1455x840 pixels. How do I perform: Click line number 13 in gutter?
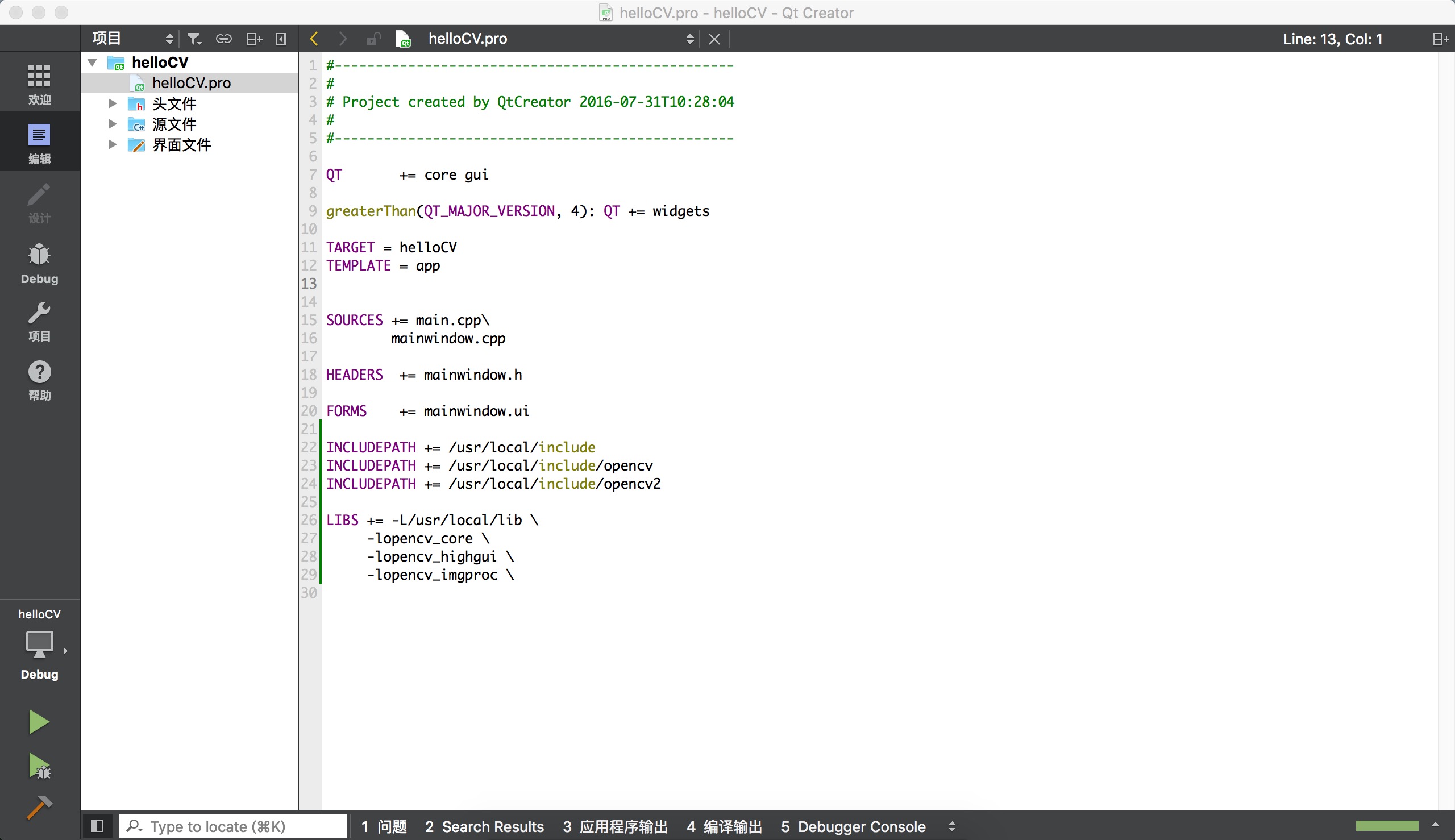(309, 283)
